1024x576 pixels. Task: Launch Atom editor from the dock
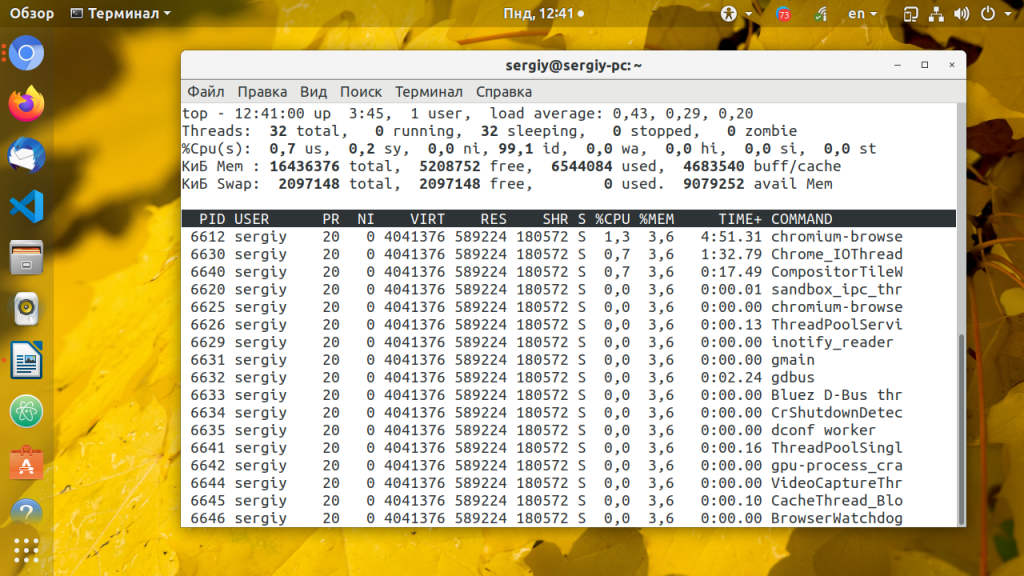[26, 411]
